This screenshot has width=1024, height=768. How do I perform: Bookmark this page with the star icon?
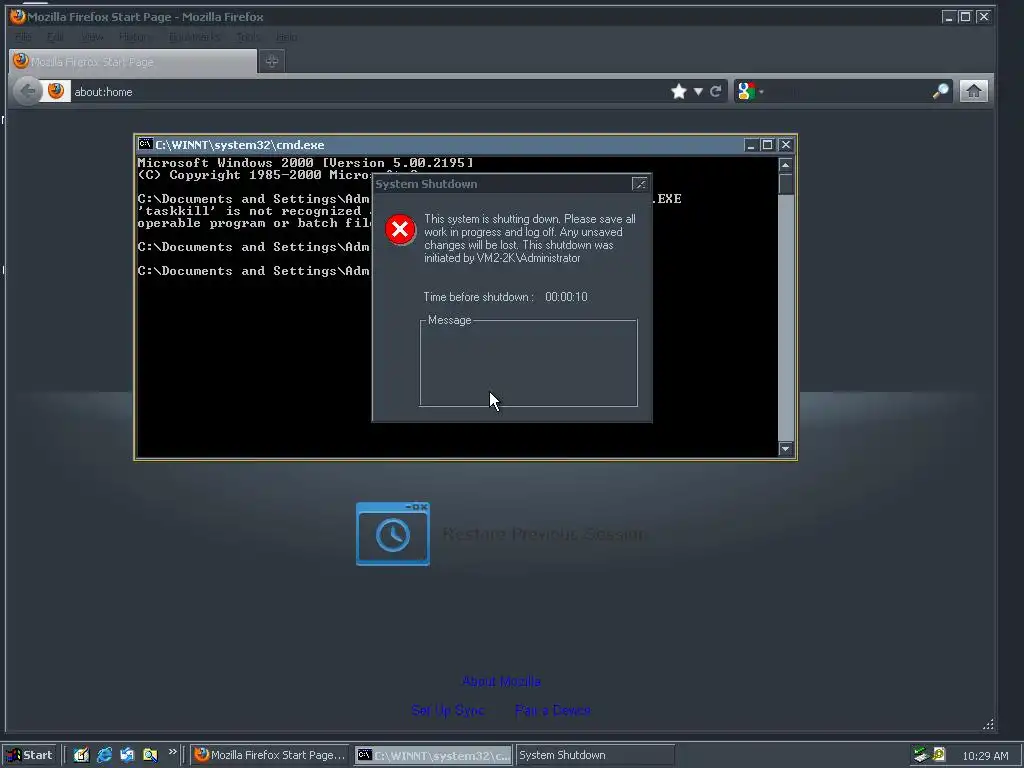[679, 91]
